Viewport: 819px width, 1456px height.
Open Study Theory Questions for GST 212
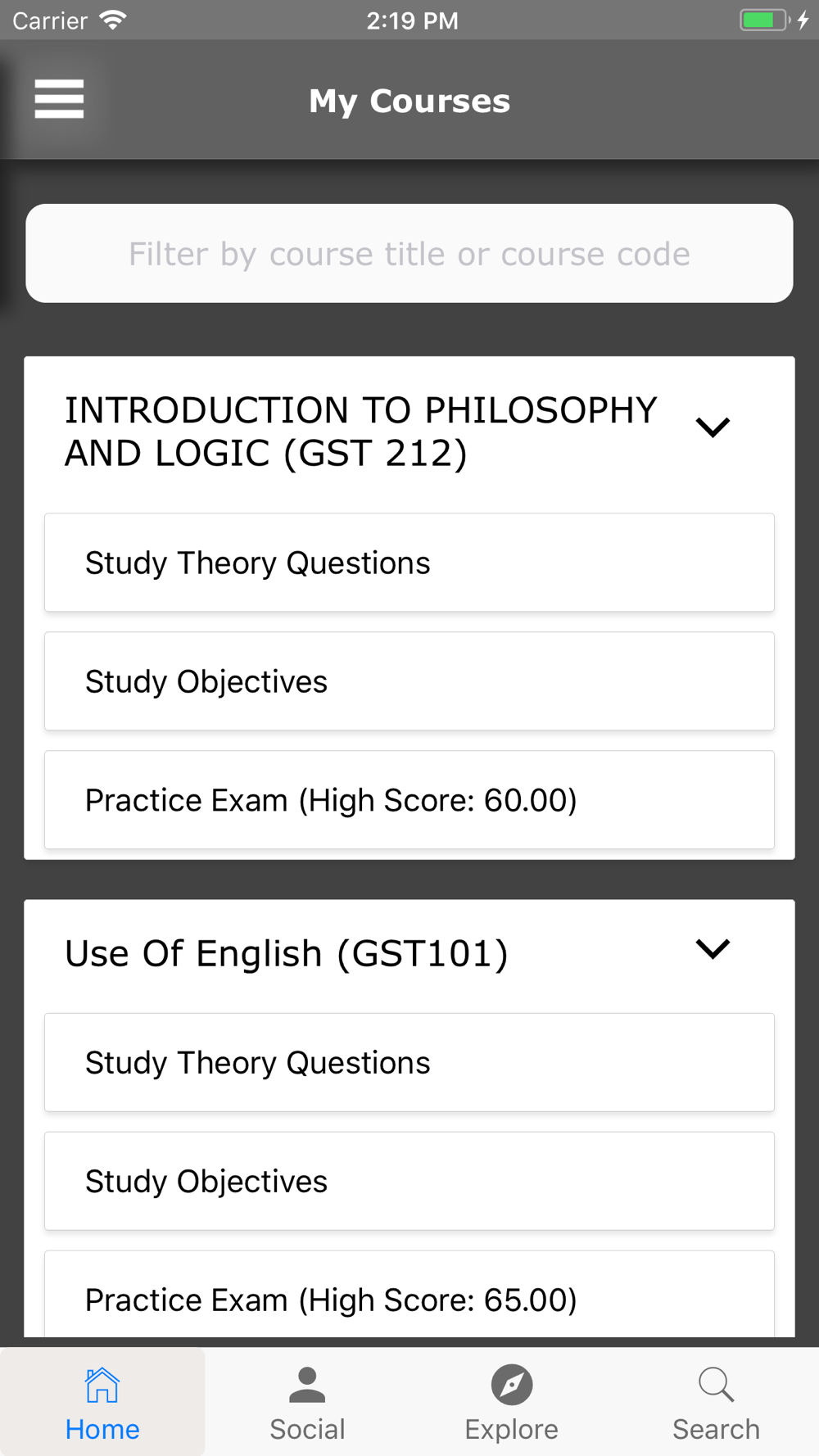409,563
